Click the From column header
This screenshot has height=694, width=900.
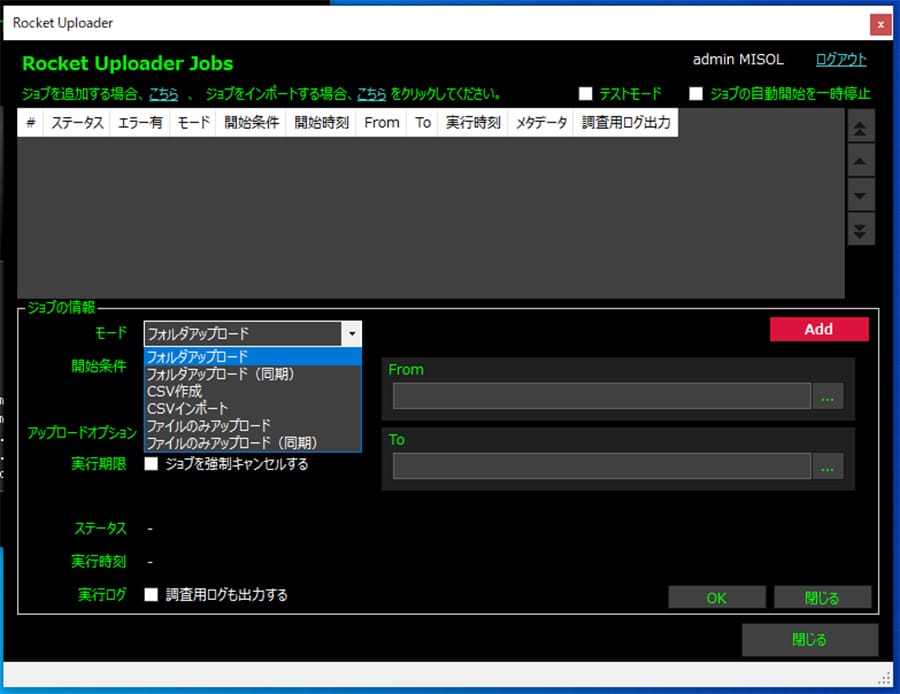[x=382, y=123]
